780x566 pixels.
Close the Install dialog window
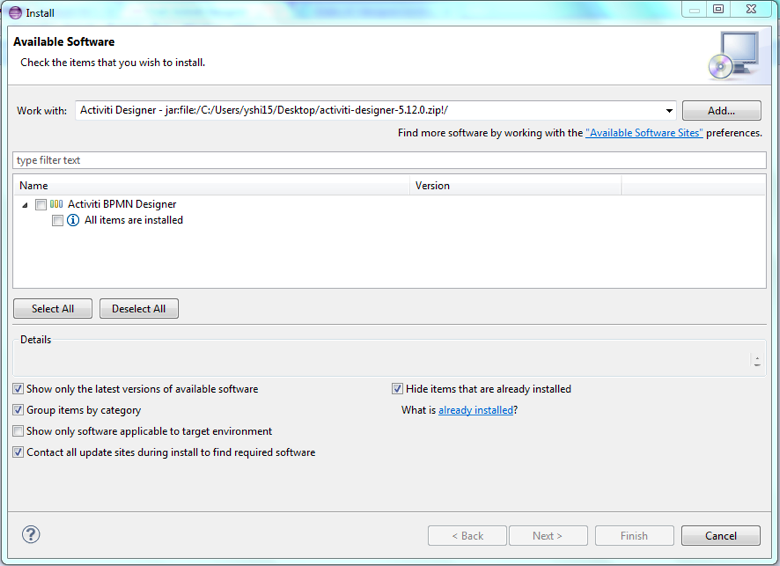751,9
